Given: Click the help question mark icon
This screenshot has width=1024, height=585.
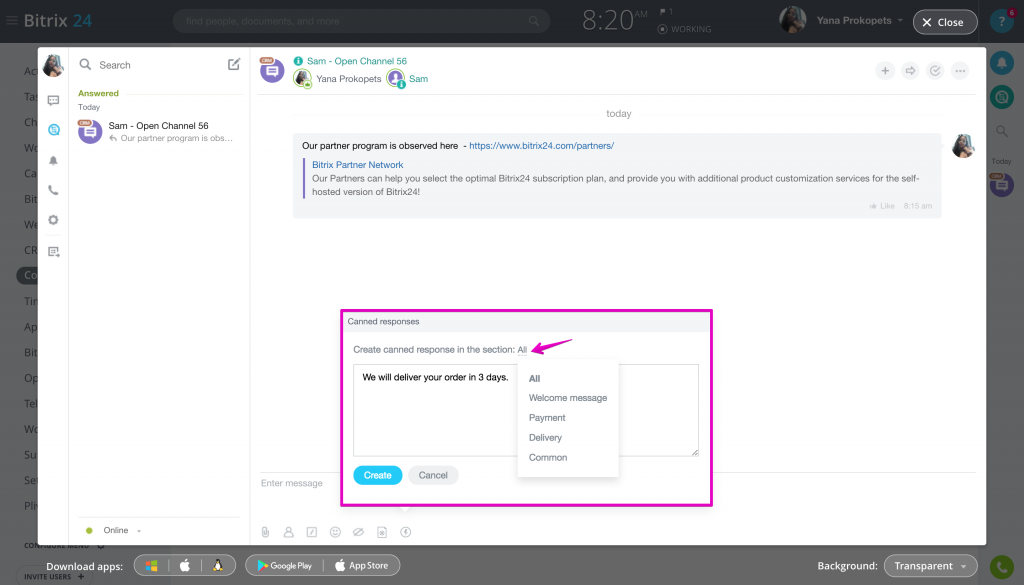Looking at the screenshot, I should pos(1002,22).
